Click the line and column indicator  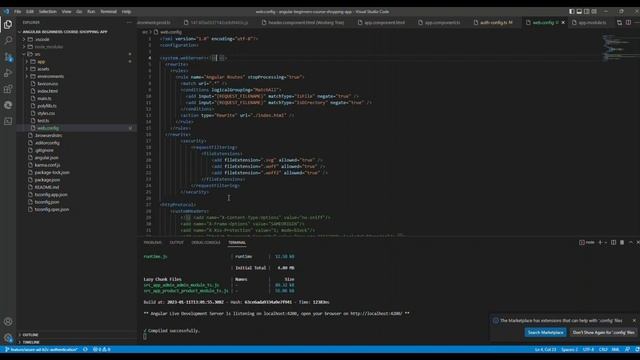coord(545,349)
